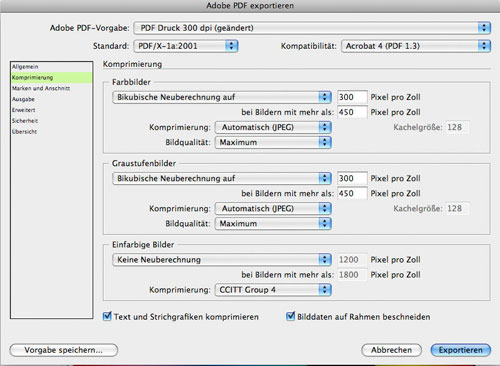Open Graustufenbilder Bikubische Neuberechnung dropdown
The image size is (500, 366).
(222, 179)
